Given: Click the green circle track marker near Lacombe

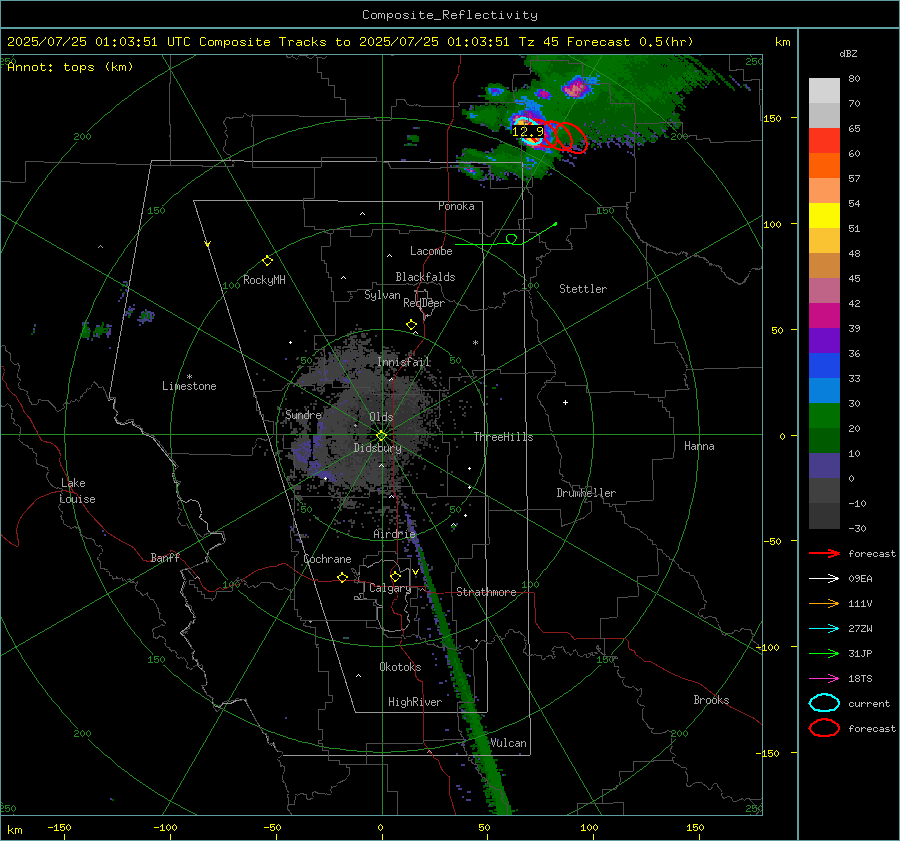Looking at the screenshot, I should coord(511,238).
